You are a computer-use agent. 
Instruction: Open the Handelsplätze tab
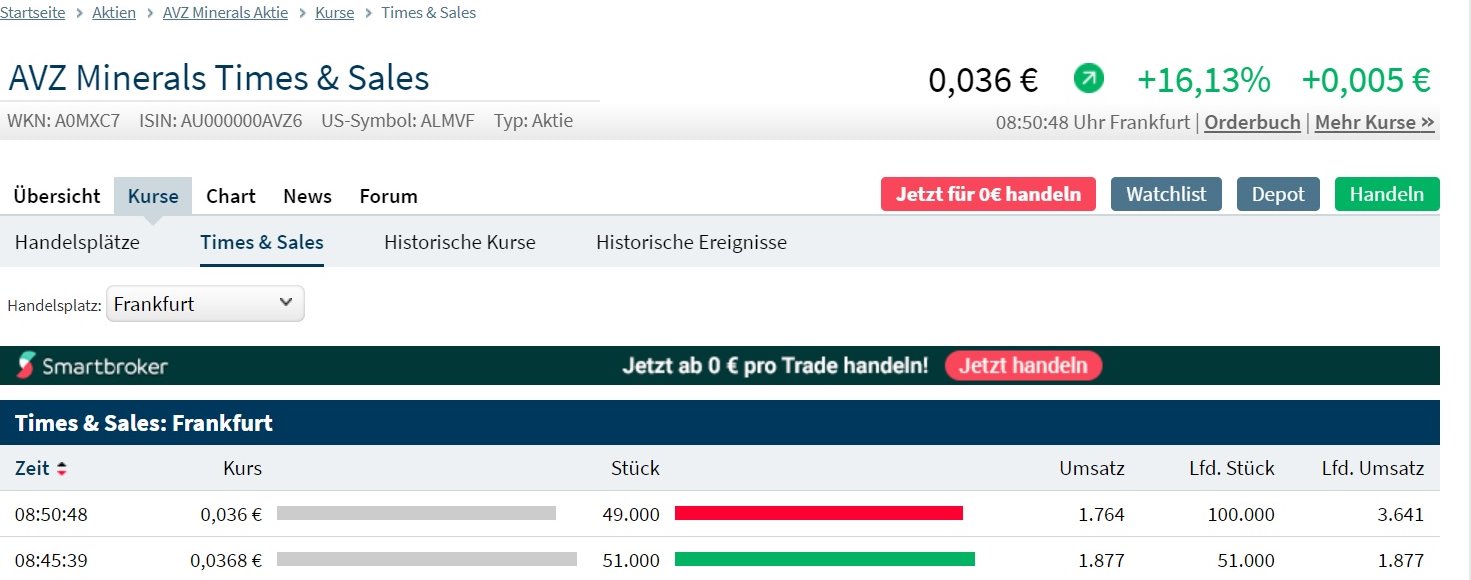pyautogui.click(x=76, y=242)
